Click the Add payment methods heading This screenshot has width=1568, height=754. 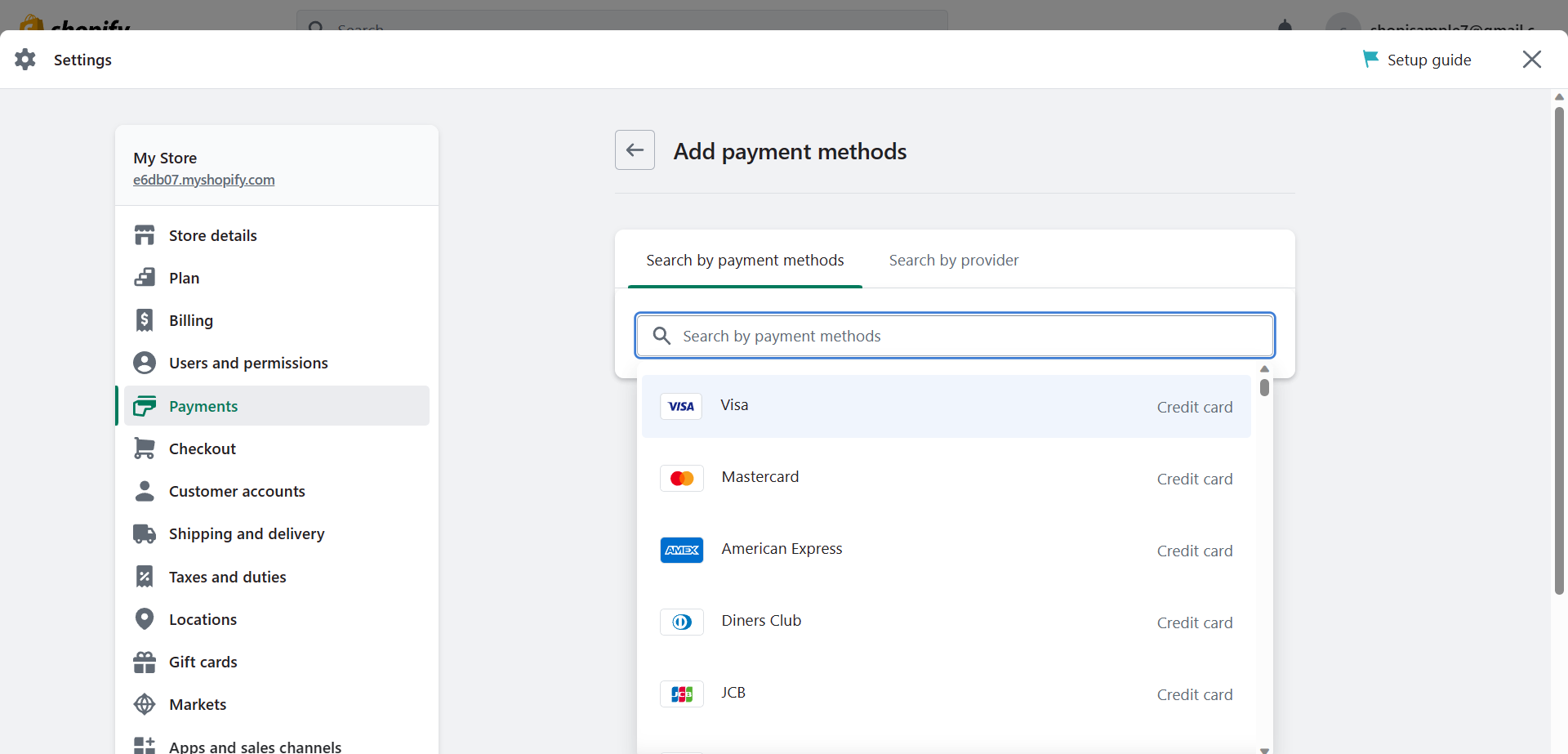[x=790, y=151]
